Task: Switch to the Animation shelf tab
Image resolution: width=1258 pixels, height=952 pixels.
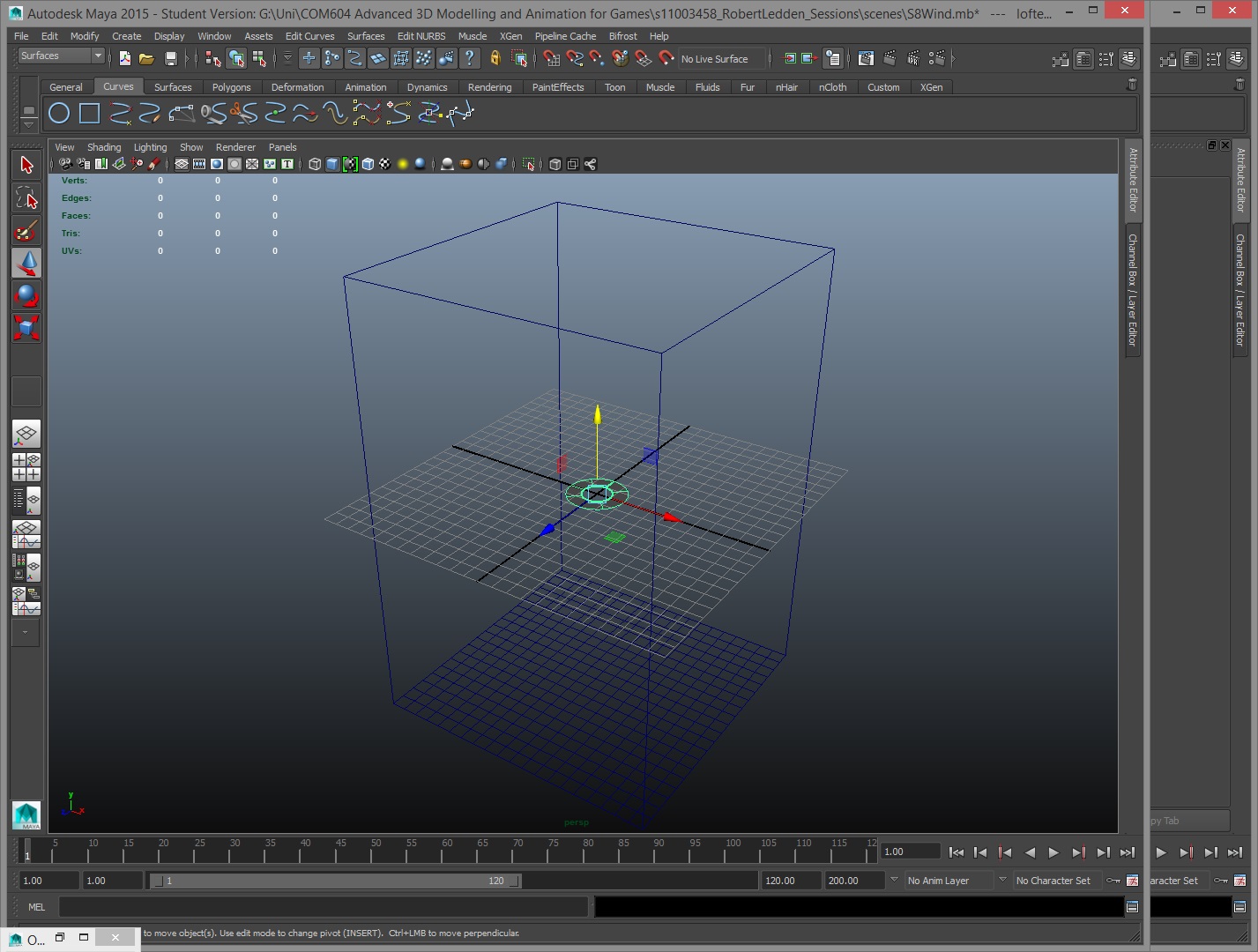Action: pyautogui.click(x=365, y=87)
